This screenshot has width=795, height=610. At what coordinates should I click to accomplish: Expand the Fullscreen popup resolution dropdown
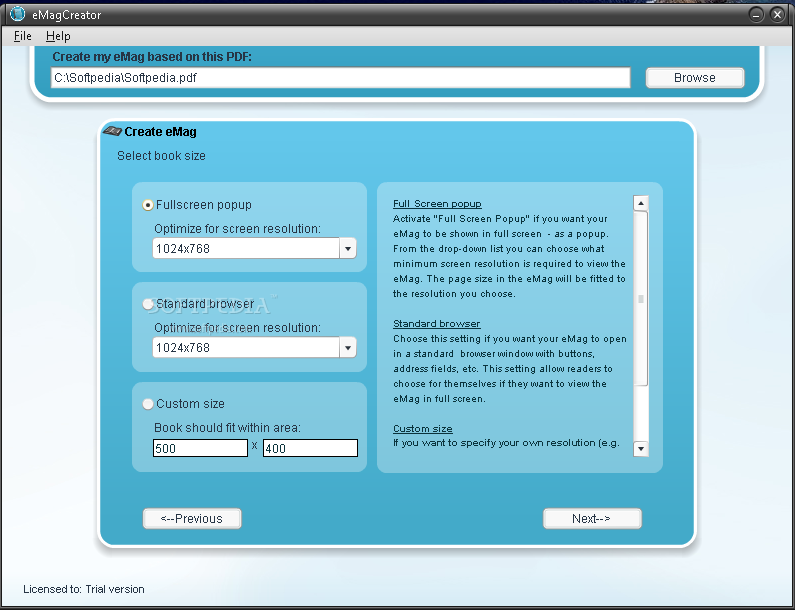(x=348, y=248)
